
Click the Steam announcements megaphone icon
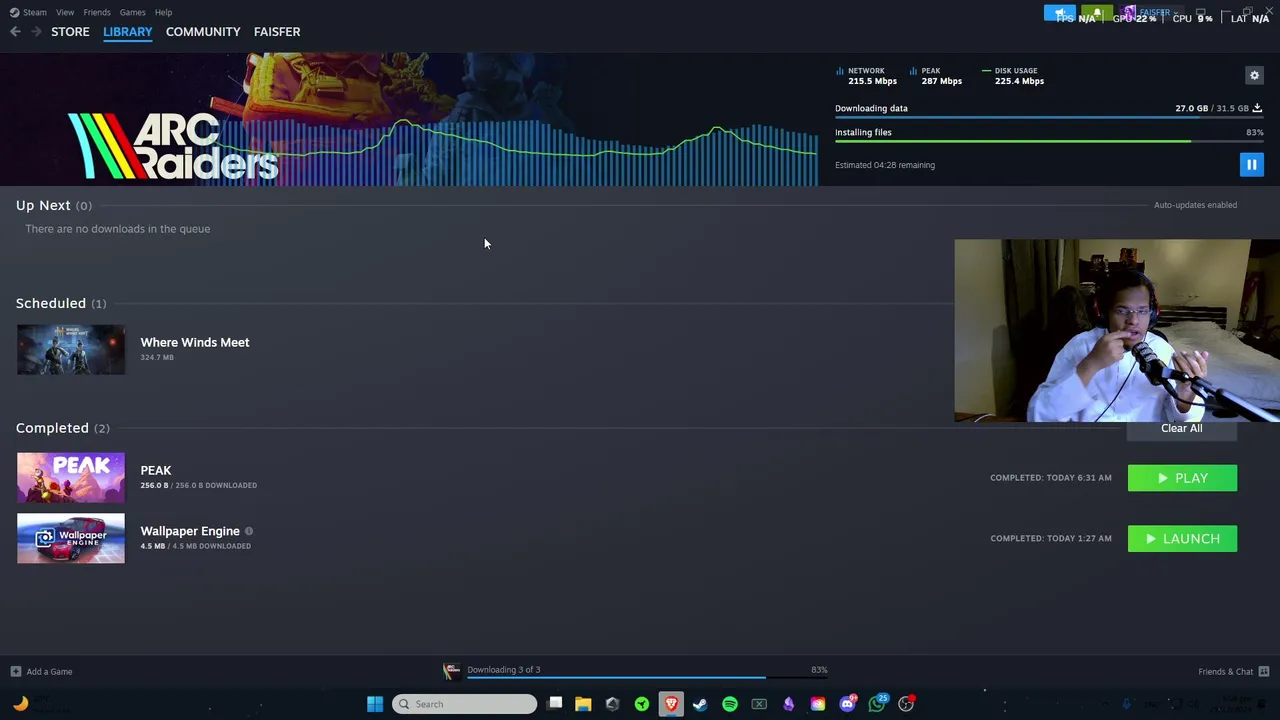[1060, 13]
